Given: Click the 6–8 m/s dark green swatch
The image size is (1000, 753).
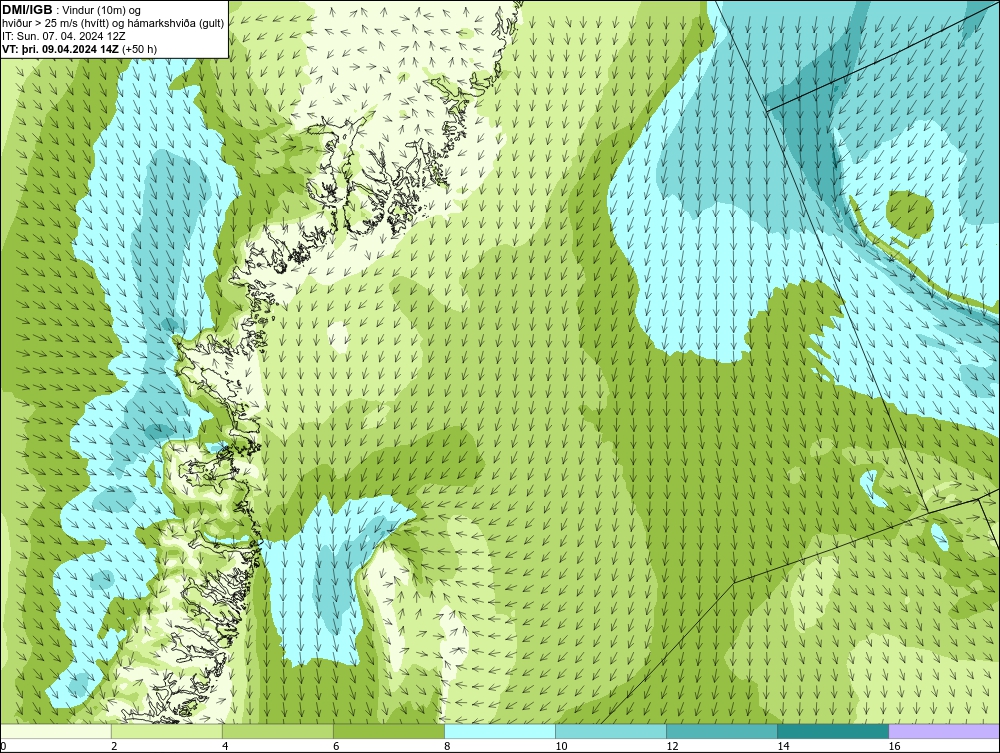Looking at the screenshot, I should coord(389,731).
